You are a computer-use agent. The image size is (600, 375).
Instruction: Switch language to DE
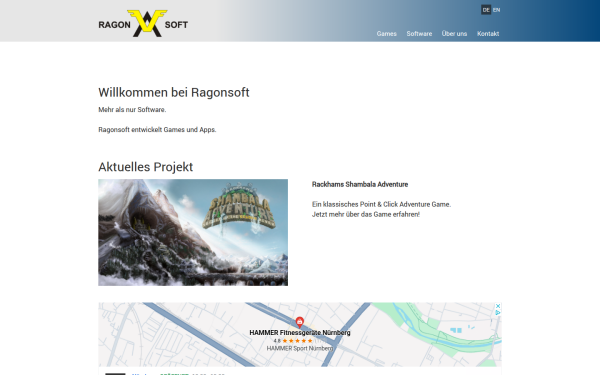[x=486, y=10]
